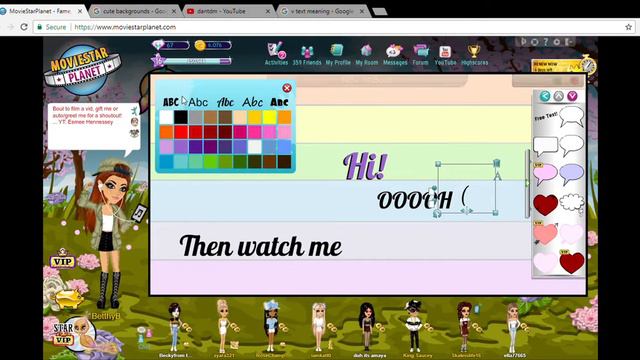Image resolution: width=640 pixels, height=360 pixels.
Task: Delete selected text box with trash icon
Action: click(x=496, y=163)
